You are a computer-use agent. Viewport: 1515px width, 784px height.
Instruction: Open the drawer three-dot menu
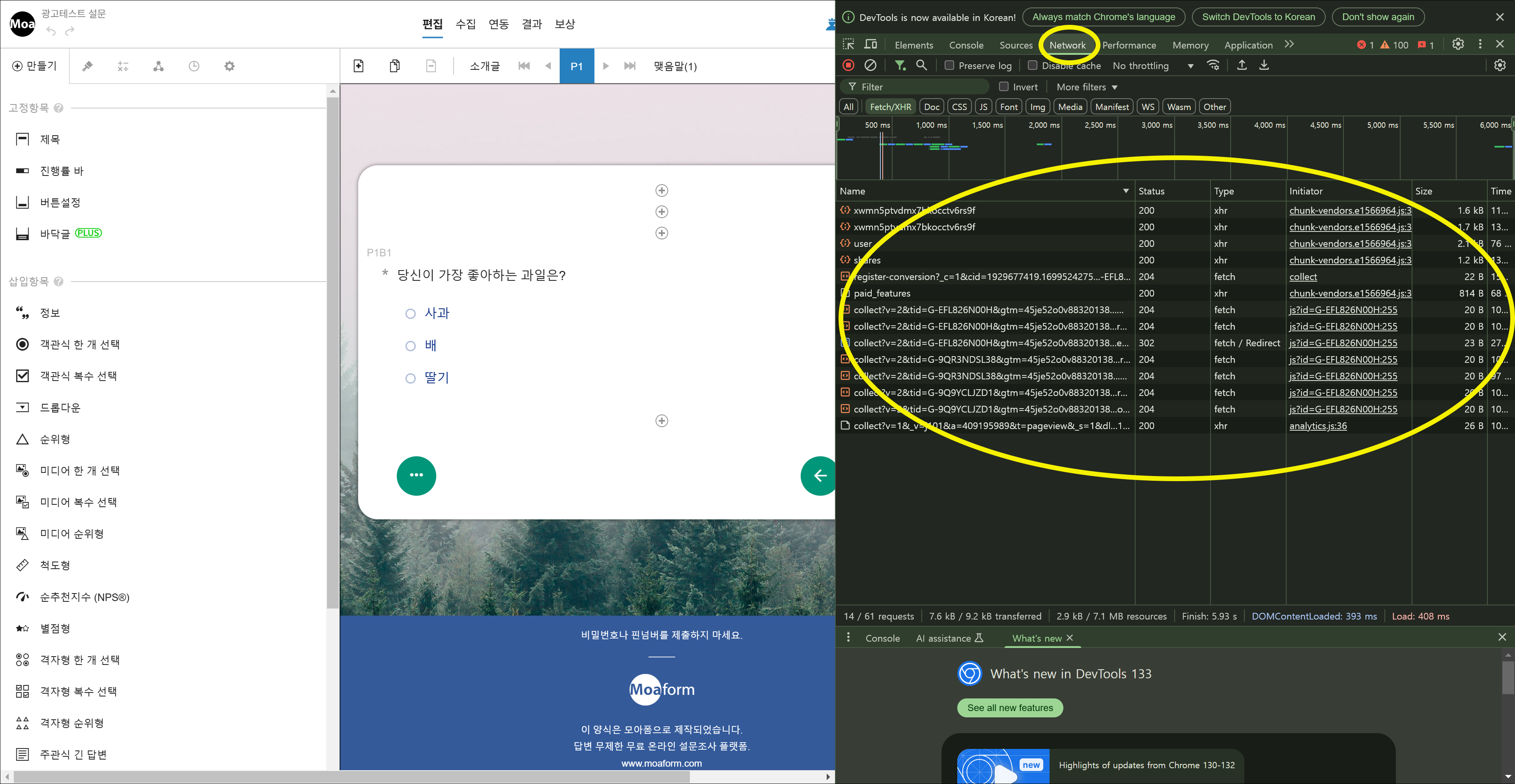[848, 638]
